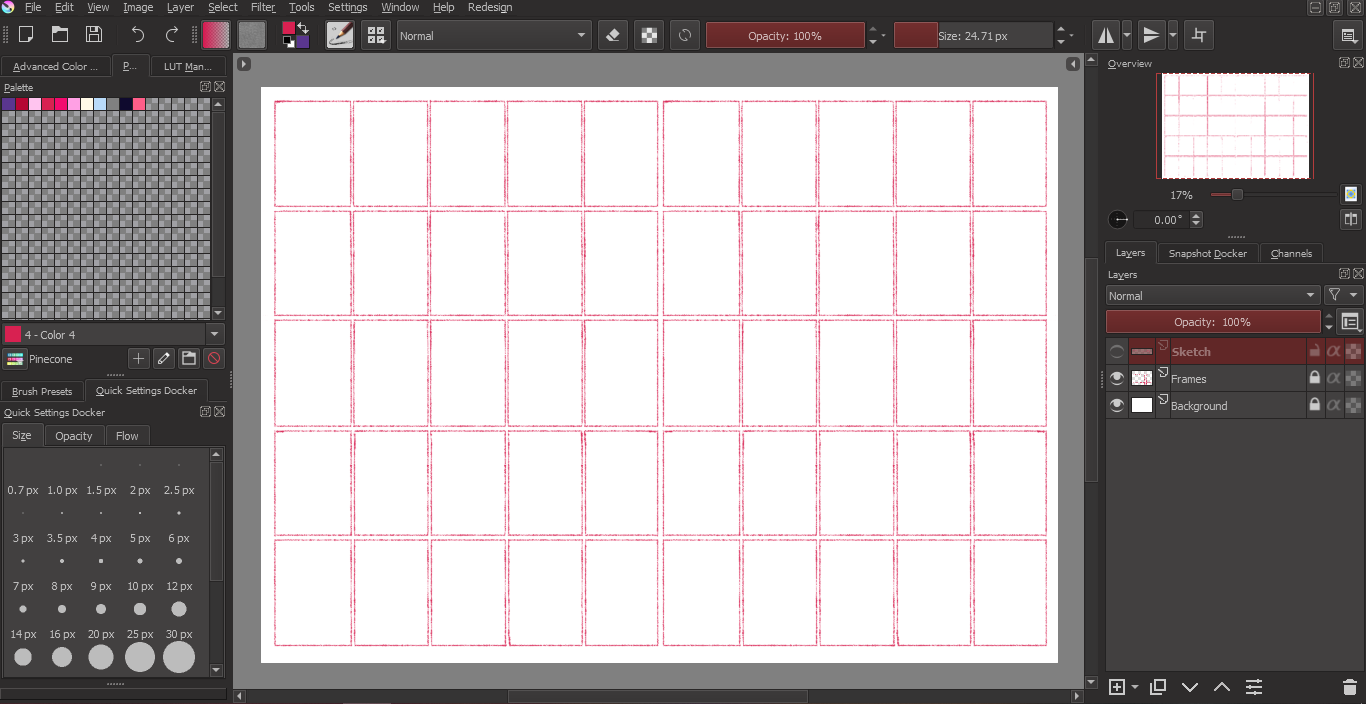Open the Filter menu
The height and width of the screenshot is (704, 1366).
[263, 7]
